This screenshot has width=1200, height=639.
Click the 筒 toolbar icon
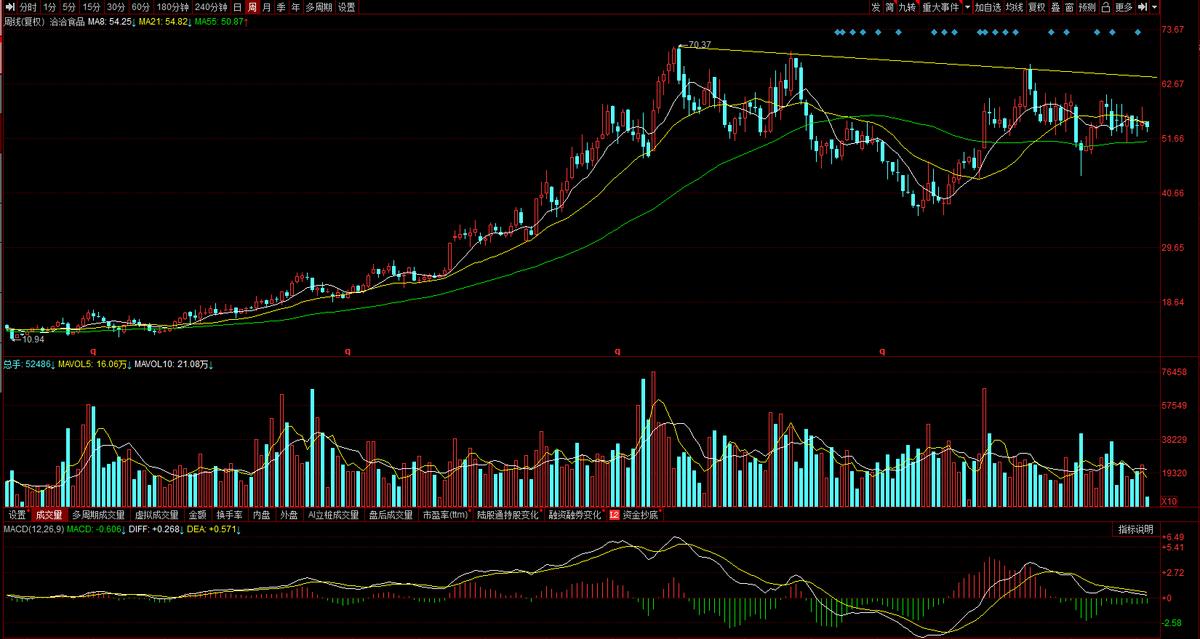click(x=889, y=7)
